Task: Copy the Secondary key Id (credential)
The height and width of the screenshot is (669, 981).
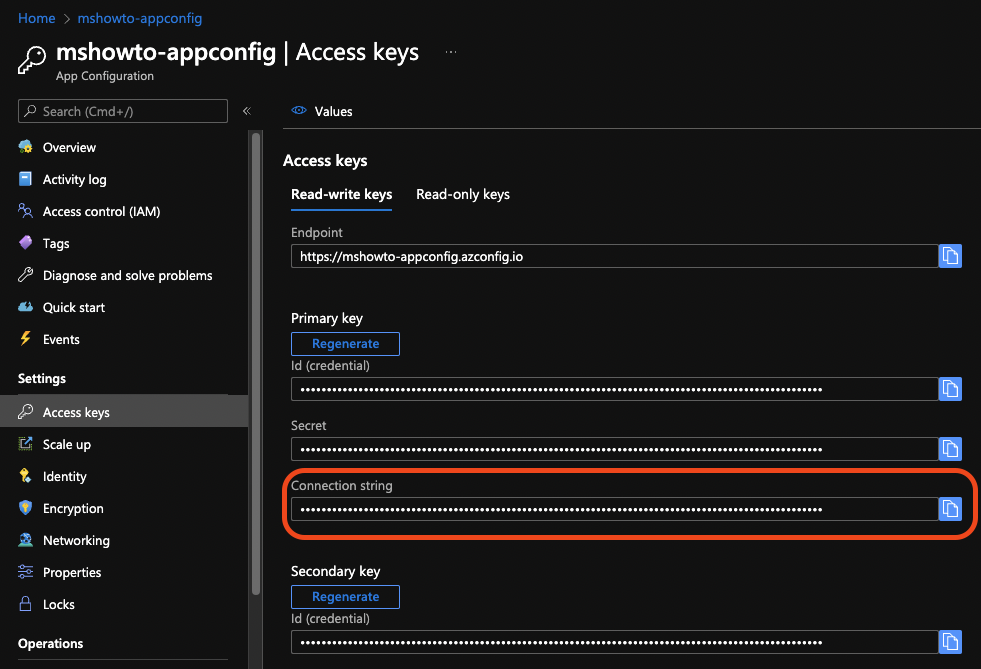Action: click(950, 642)
